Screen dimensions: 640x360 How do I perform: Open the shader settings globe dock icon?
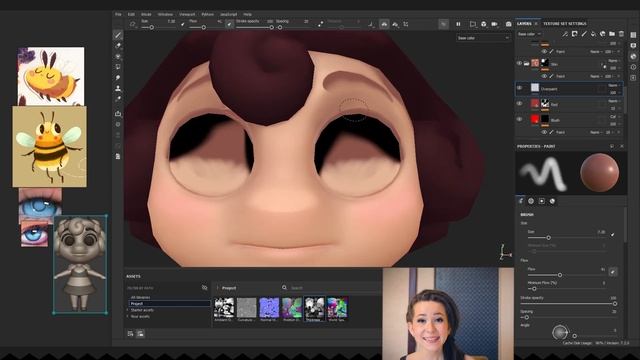633,56
